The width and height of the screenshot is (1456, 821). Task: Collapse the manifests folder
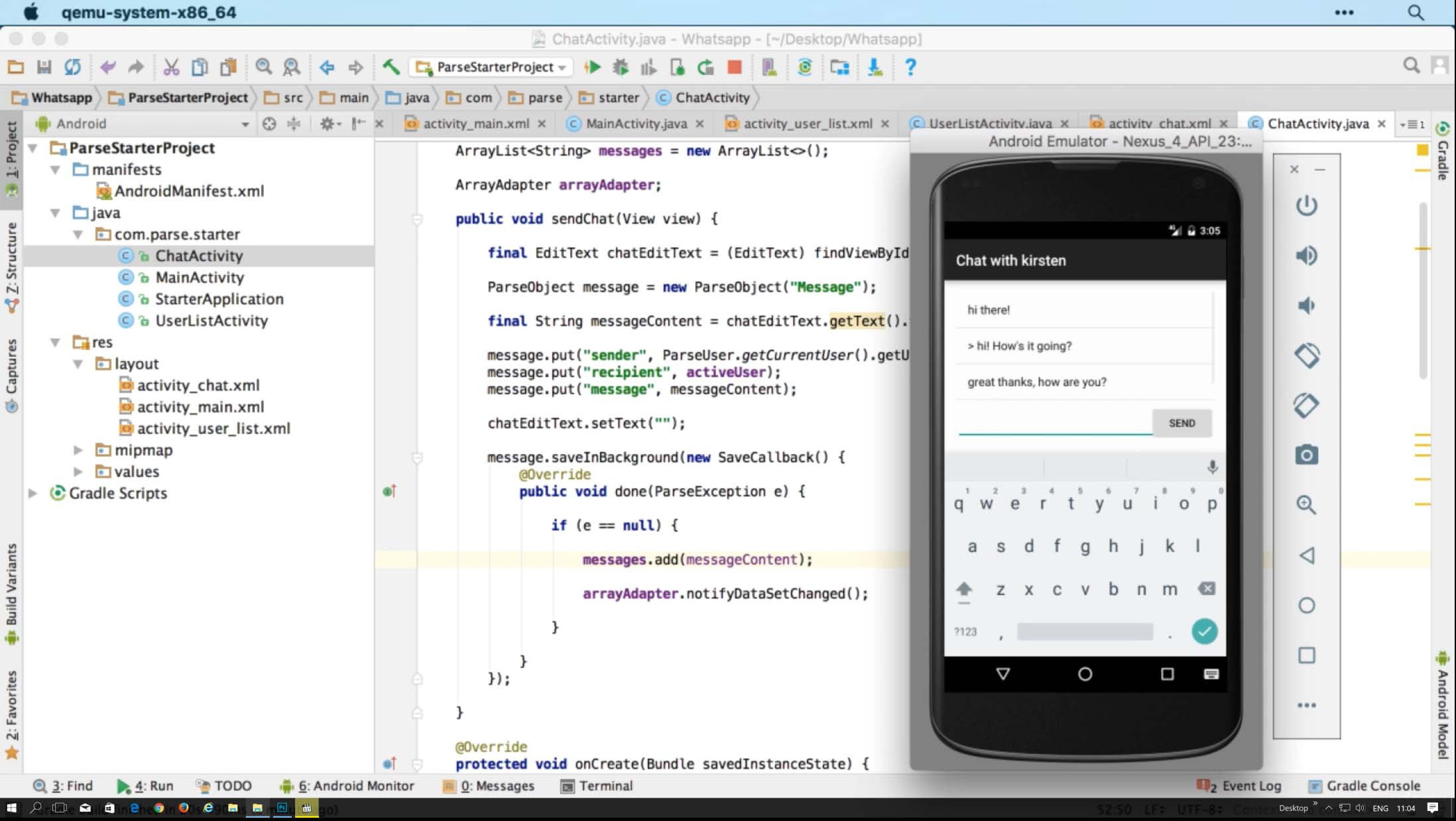pos(55,170)
